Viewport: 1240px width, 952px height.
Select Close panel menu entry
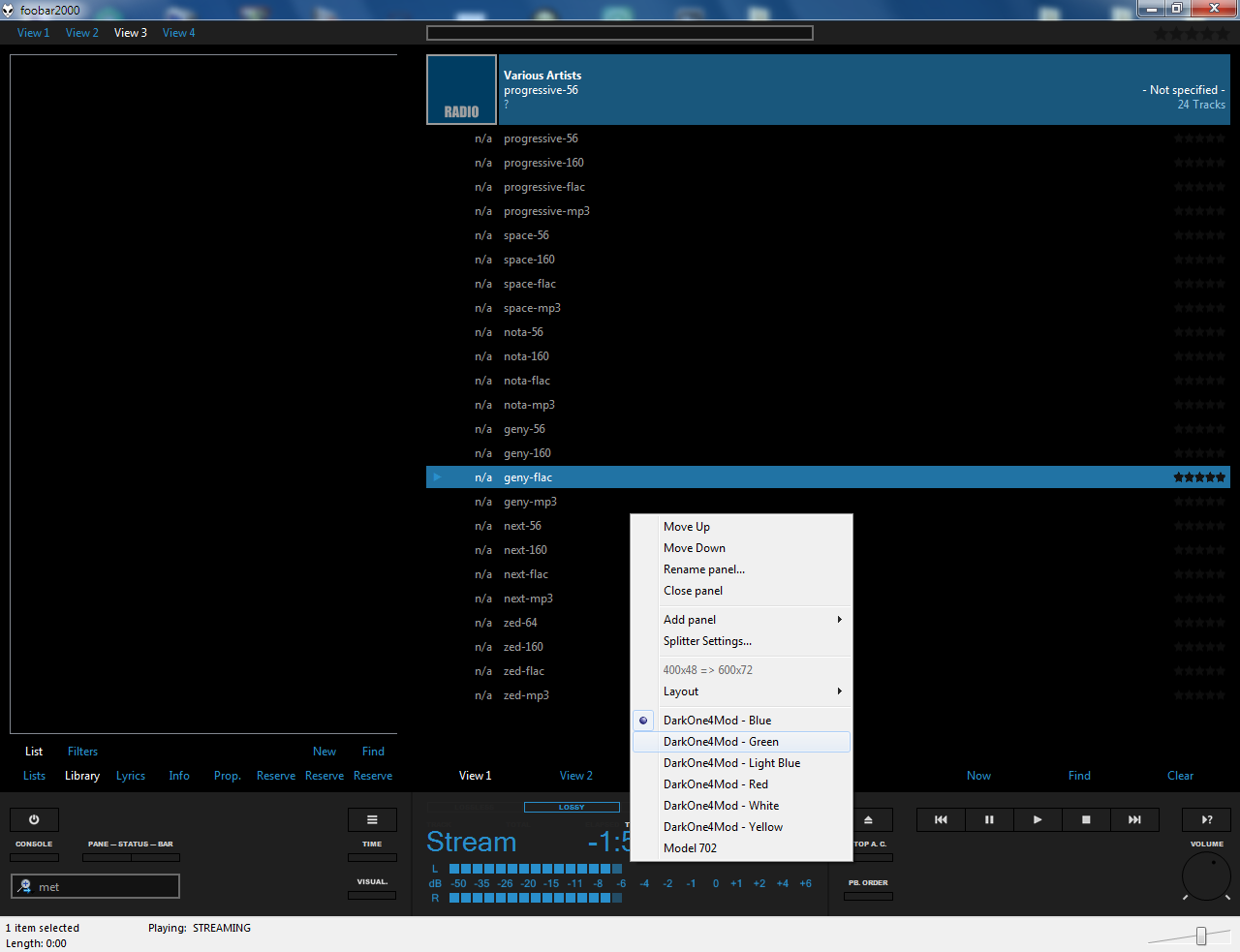[741, 591]
